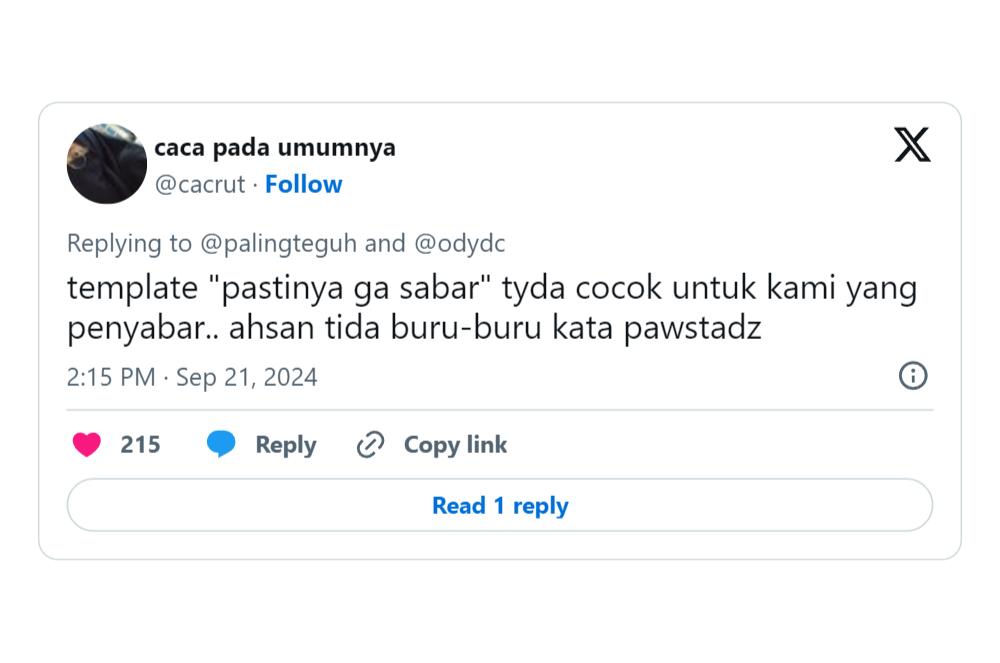1000x663 pixels.
Task: Visit the @palingteguh mention
Action: pyautogui.click(x=278, y=244)
